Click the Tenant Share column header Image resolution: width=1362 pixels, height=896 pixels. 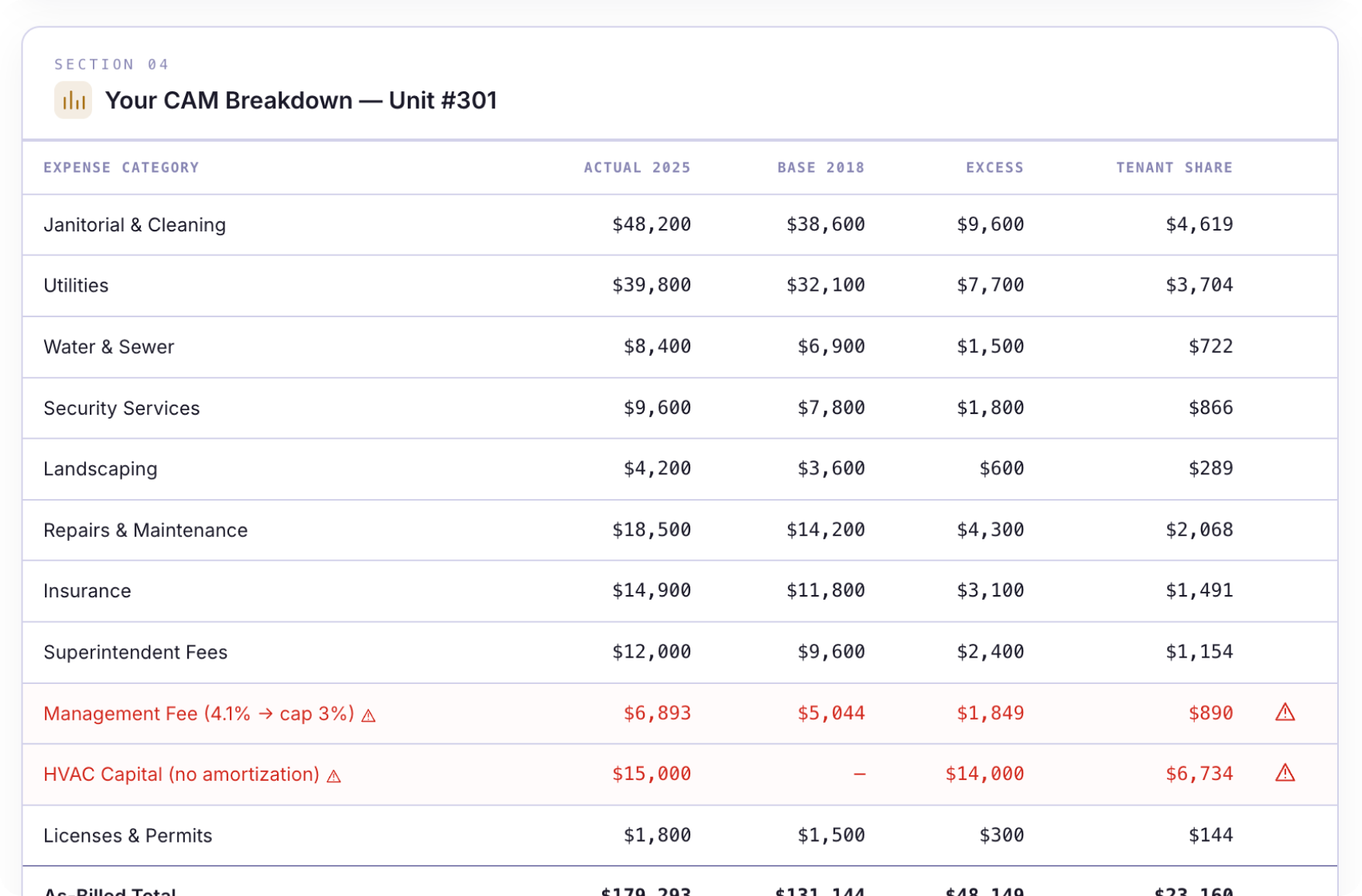(1174, 167)
